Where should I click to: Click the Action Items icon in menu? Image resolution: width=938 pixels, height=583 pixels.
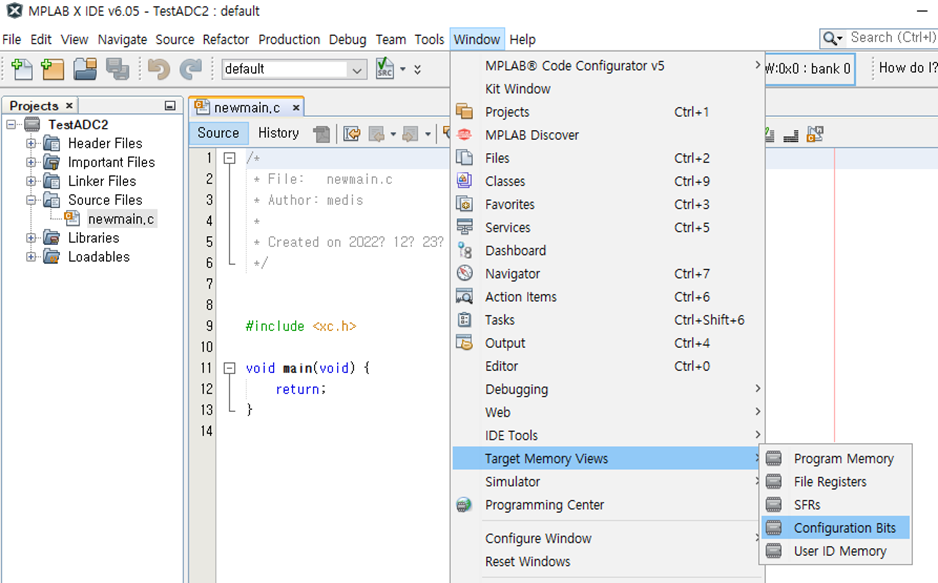tap(464, 297)
